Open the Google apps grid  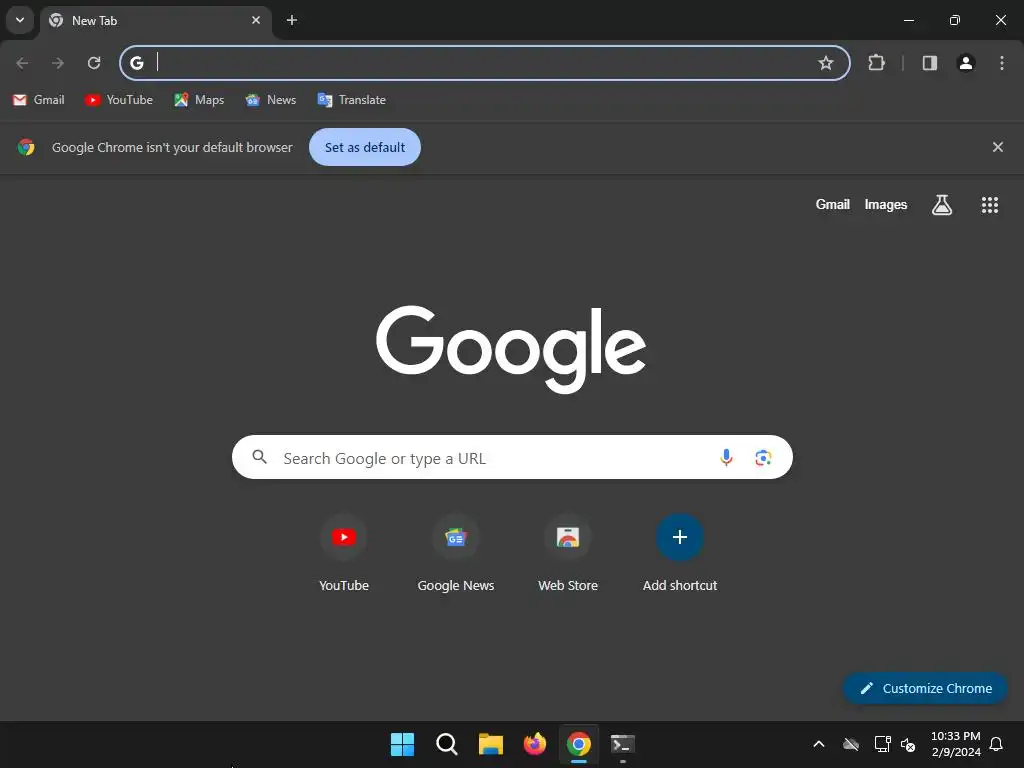pyautogui.click(x=989, y=205)
